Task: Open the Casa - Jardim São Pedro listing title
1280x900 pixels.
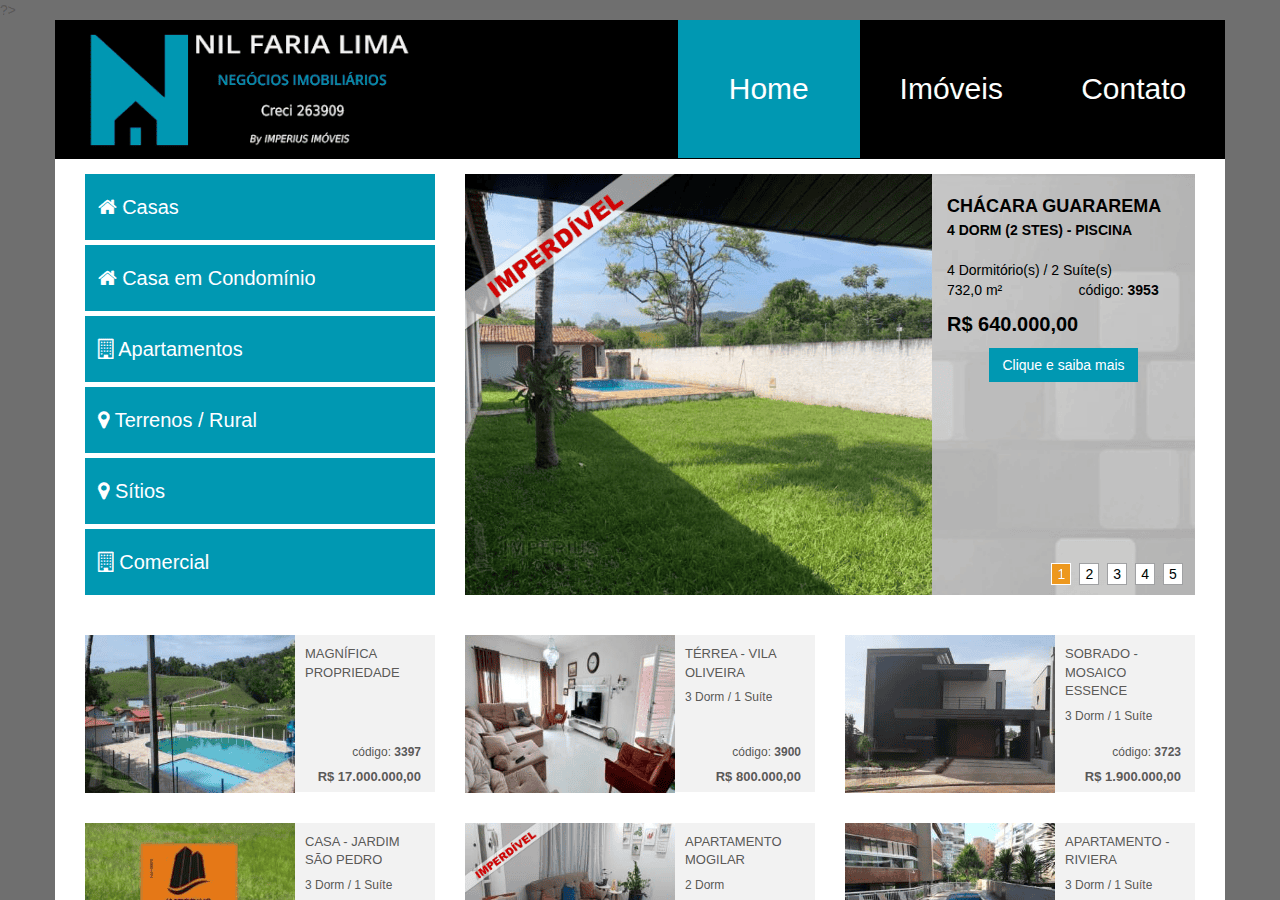Action: (352, 850)
